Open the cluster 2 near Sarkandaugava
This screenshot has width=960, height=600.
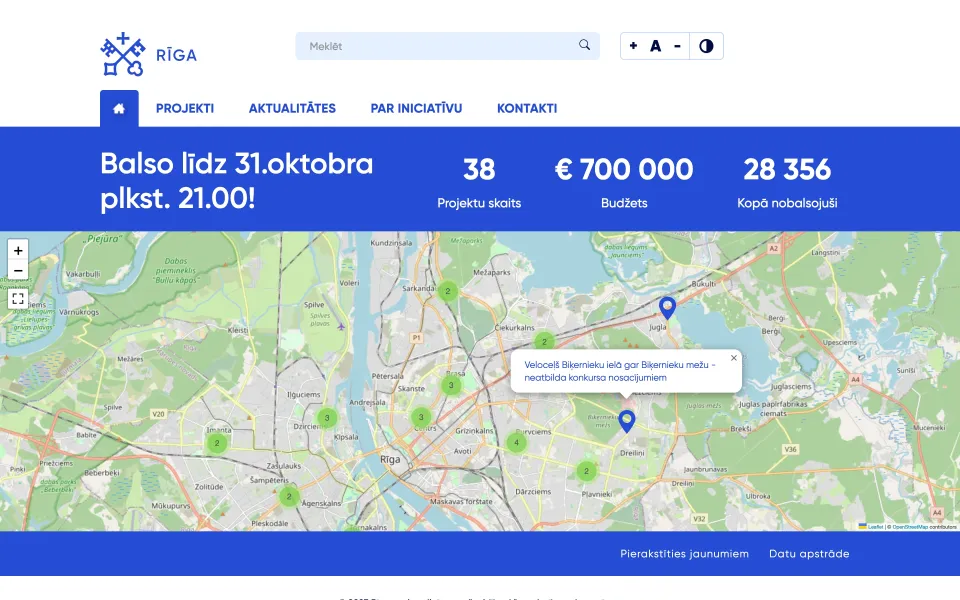coord(448,291)
